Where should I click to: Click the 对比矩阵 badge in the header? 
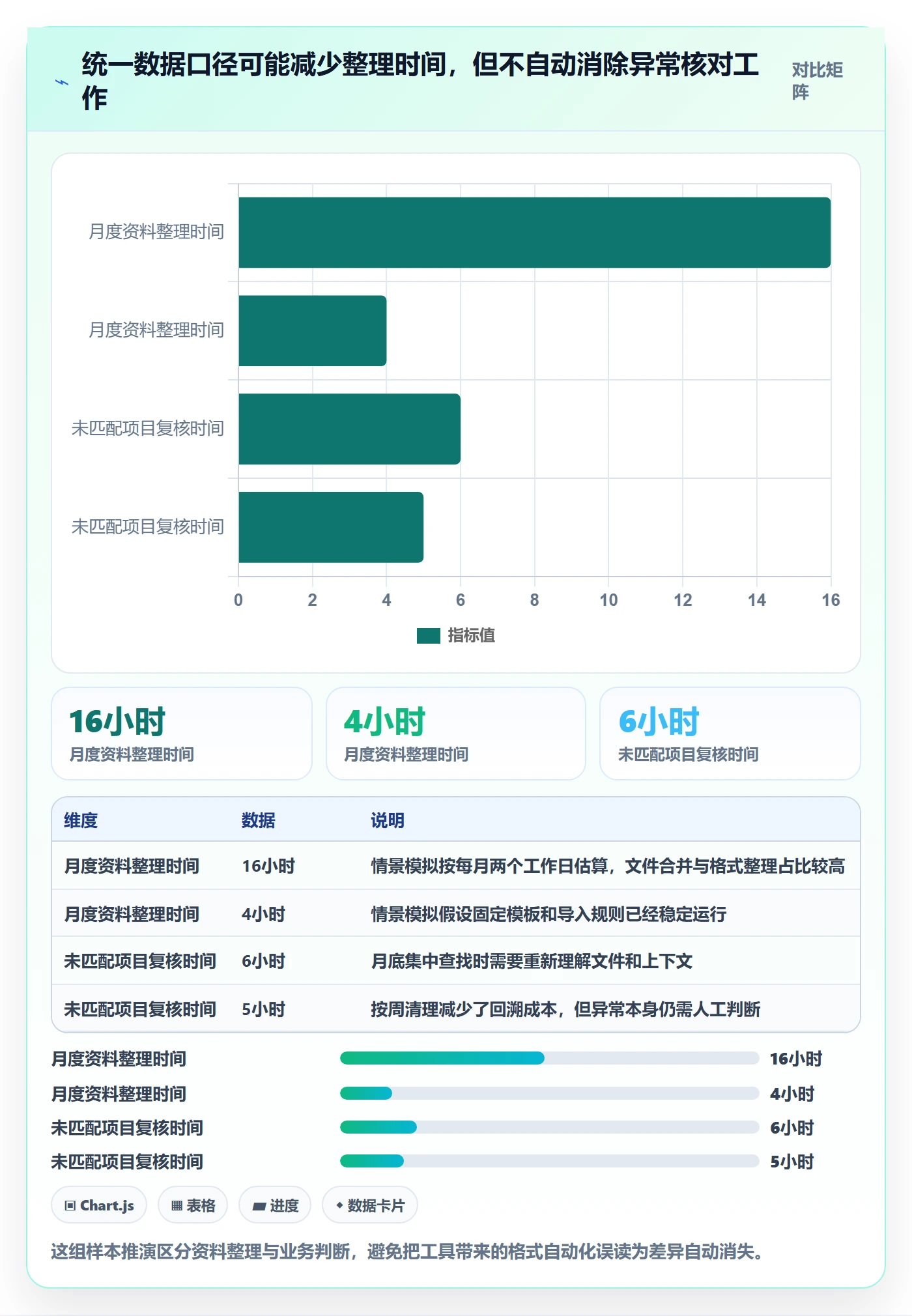(819, 81)
